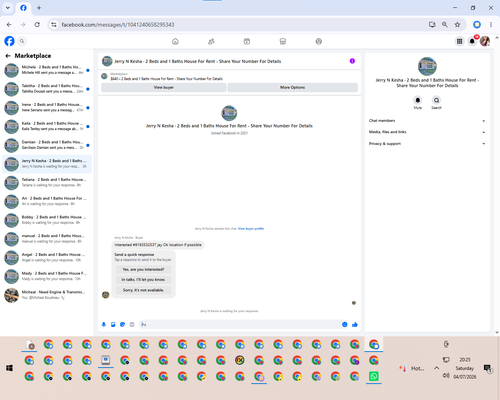Viewport: 500px width, 400px height.
Task: Open the Groups icon in top navigation
Action: [x=319, y=41]
